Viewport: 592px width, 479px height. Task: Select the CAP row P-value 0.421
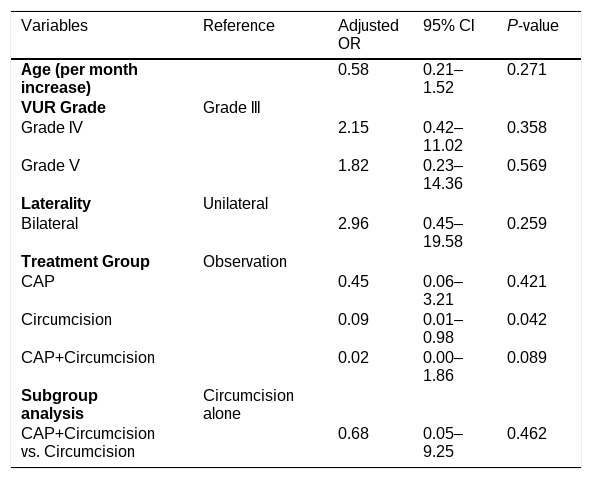tap(527, 282)
